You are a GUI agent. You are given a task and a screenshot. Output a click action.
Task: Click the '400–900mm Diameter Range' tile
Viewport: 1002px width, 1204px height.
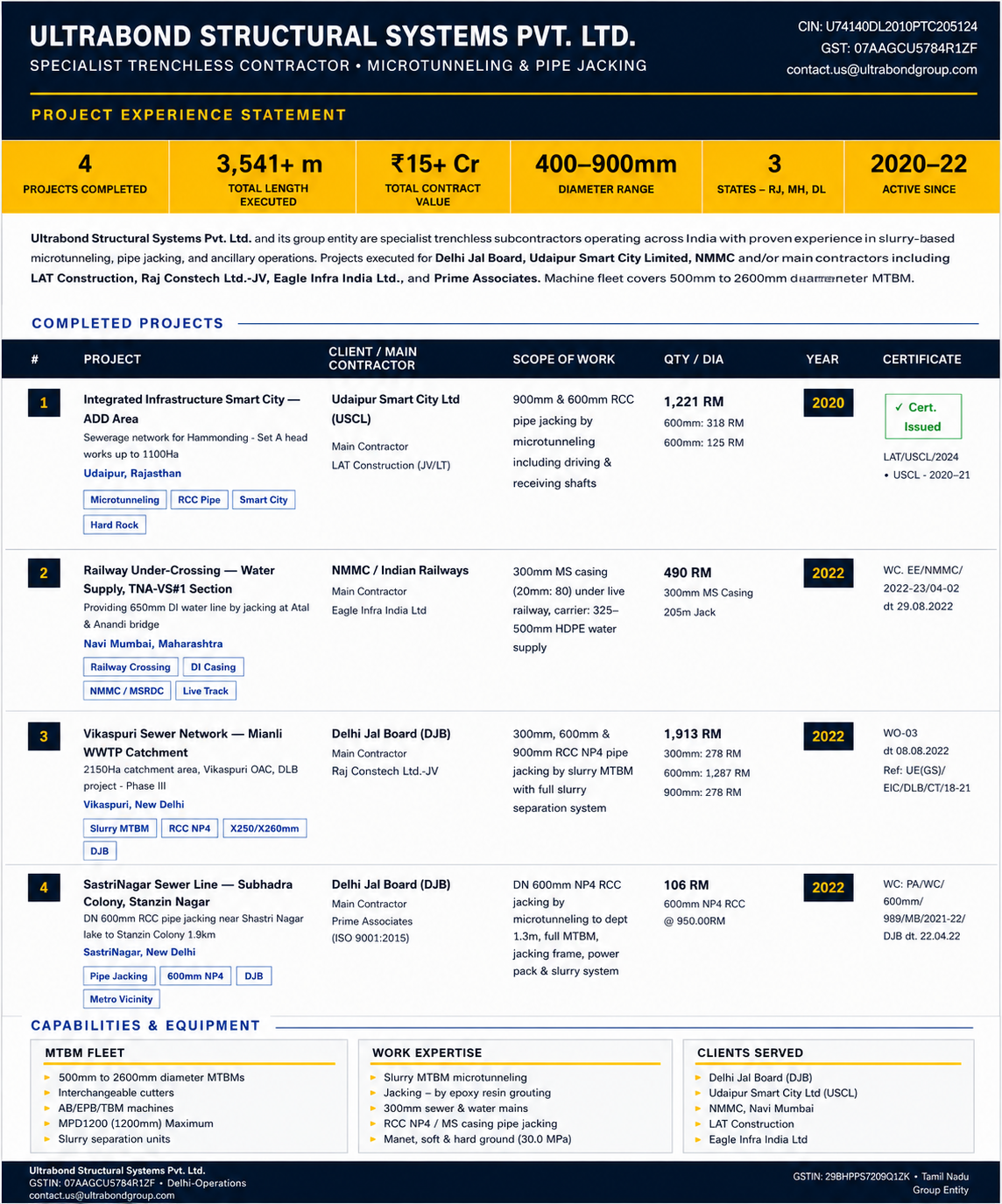(606, 176)
